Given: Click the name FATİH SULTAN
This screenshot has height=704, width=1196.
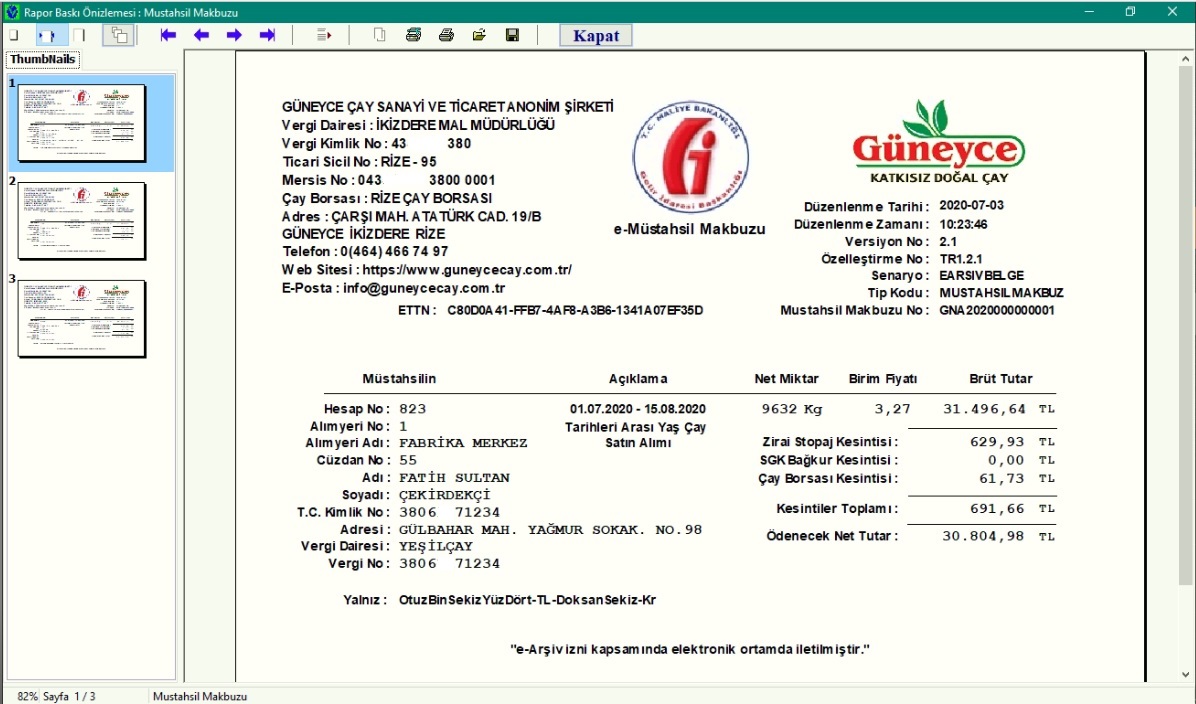Looking at the screenshot, I should (455, 477).
